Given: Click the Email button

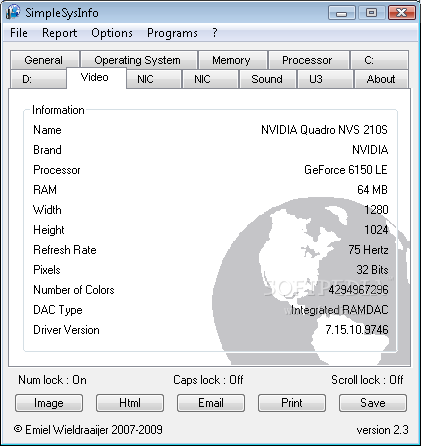Looking at the screenshot, I should click(211, 403).
